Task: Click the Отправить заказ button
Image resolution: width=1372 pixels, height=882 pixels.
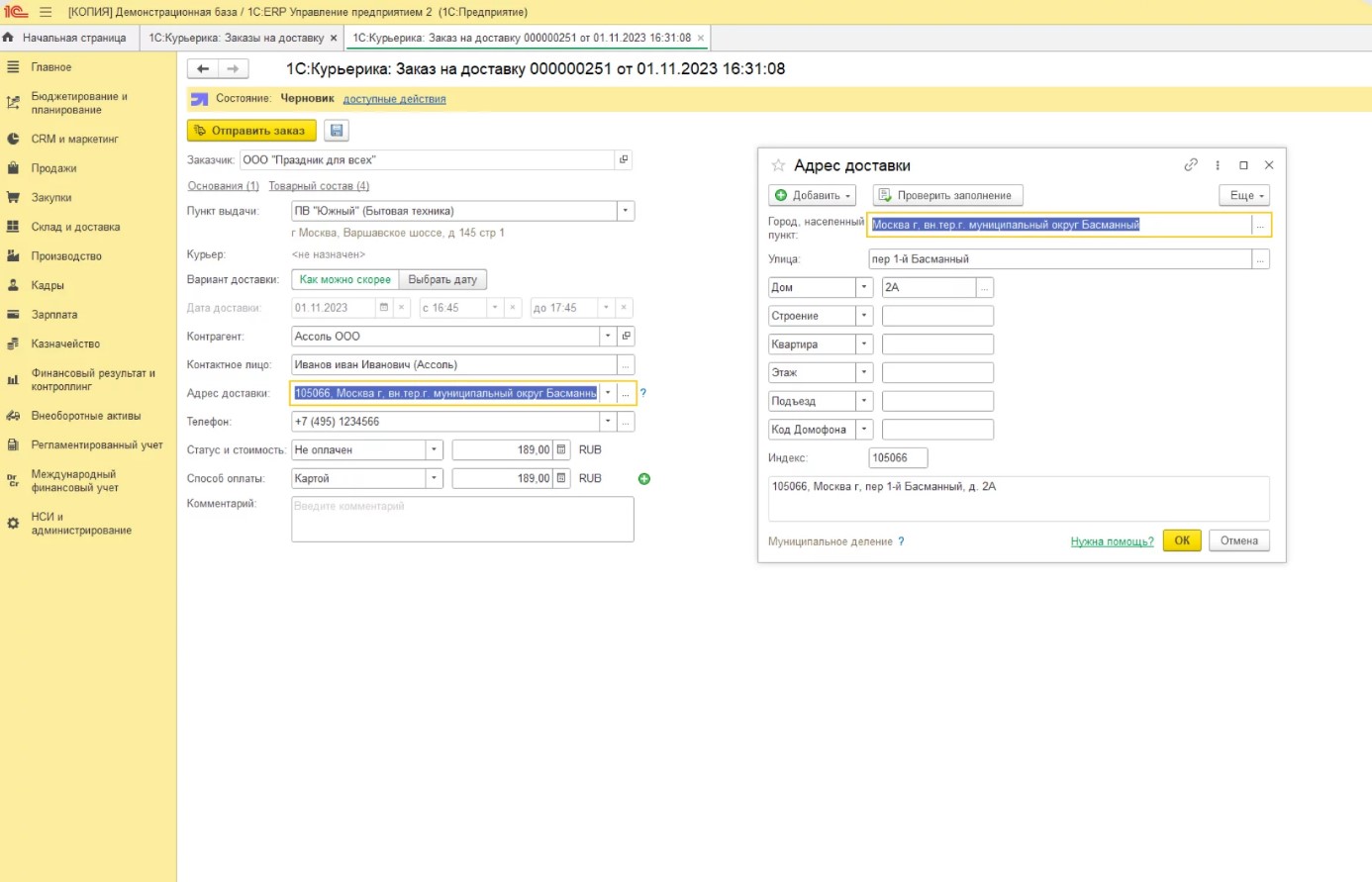Action: (251, 131)
